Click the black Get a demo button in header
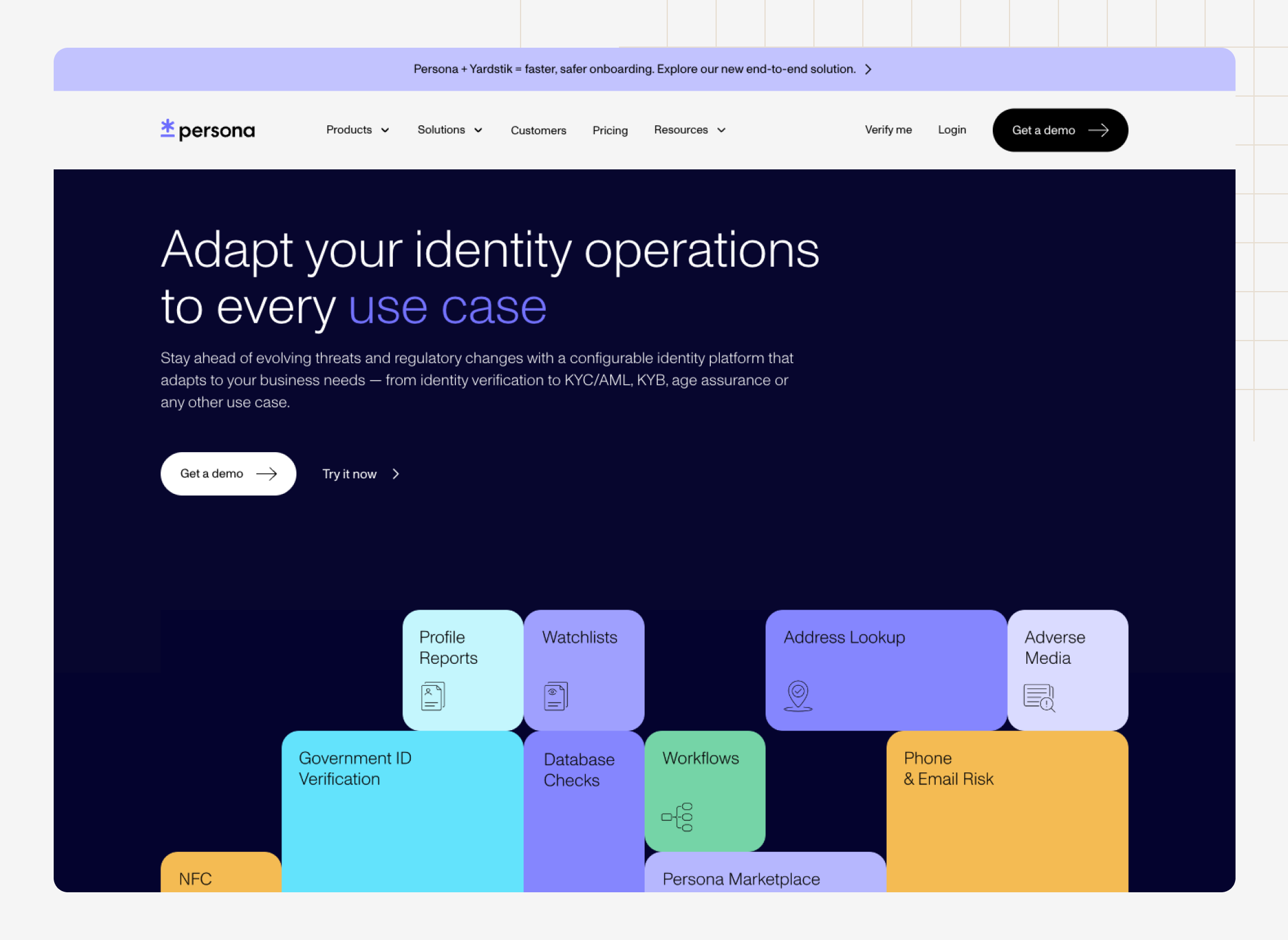The height and width of the screenshot is (940, 1288). click(x=1060, y=130)
